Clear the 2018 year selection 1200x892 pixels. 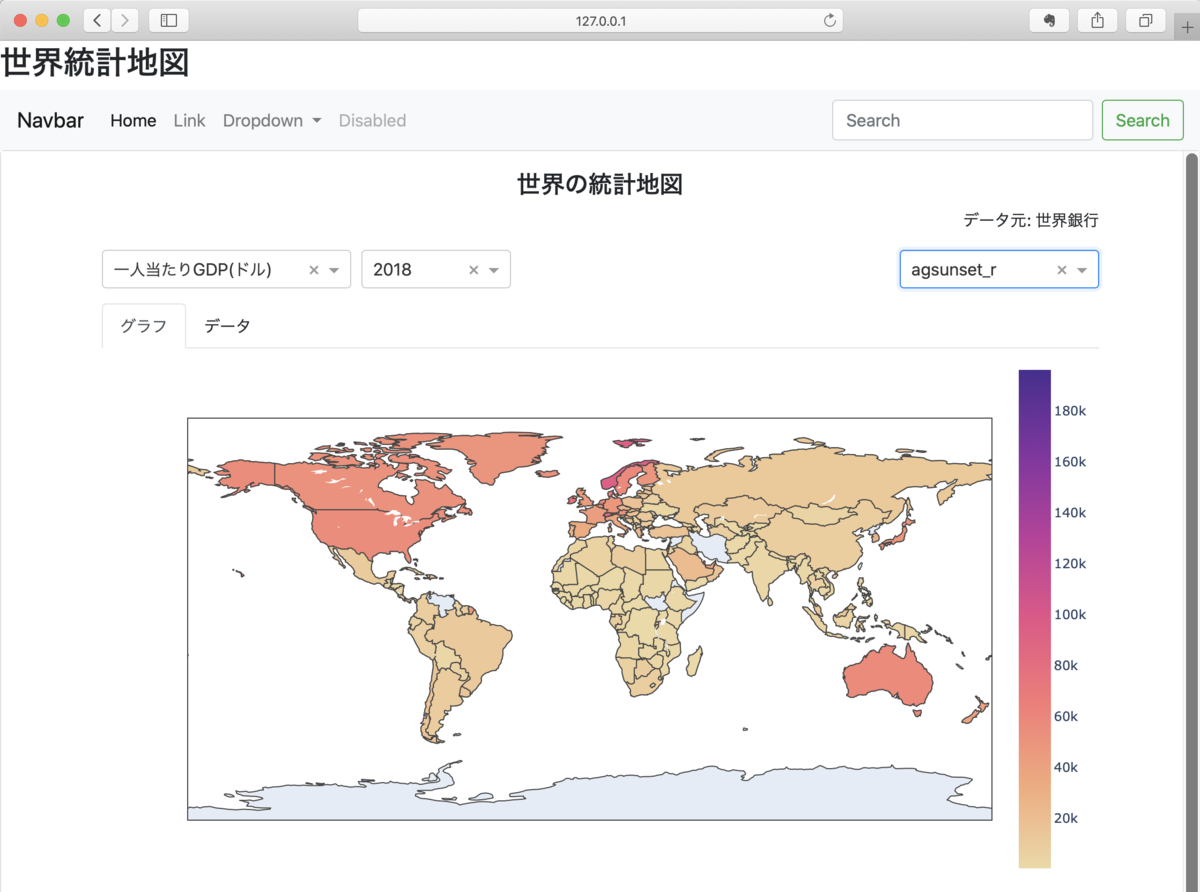point(474,270)
